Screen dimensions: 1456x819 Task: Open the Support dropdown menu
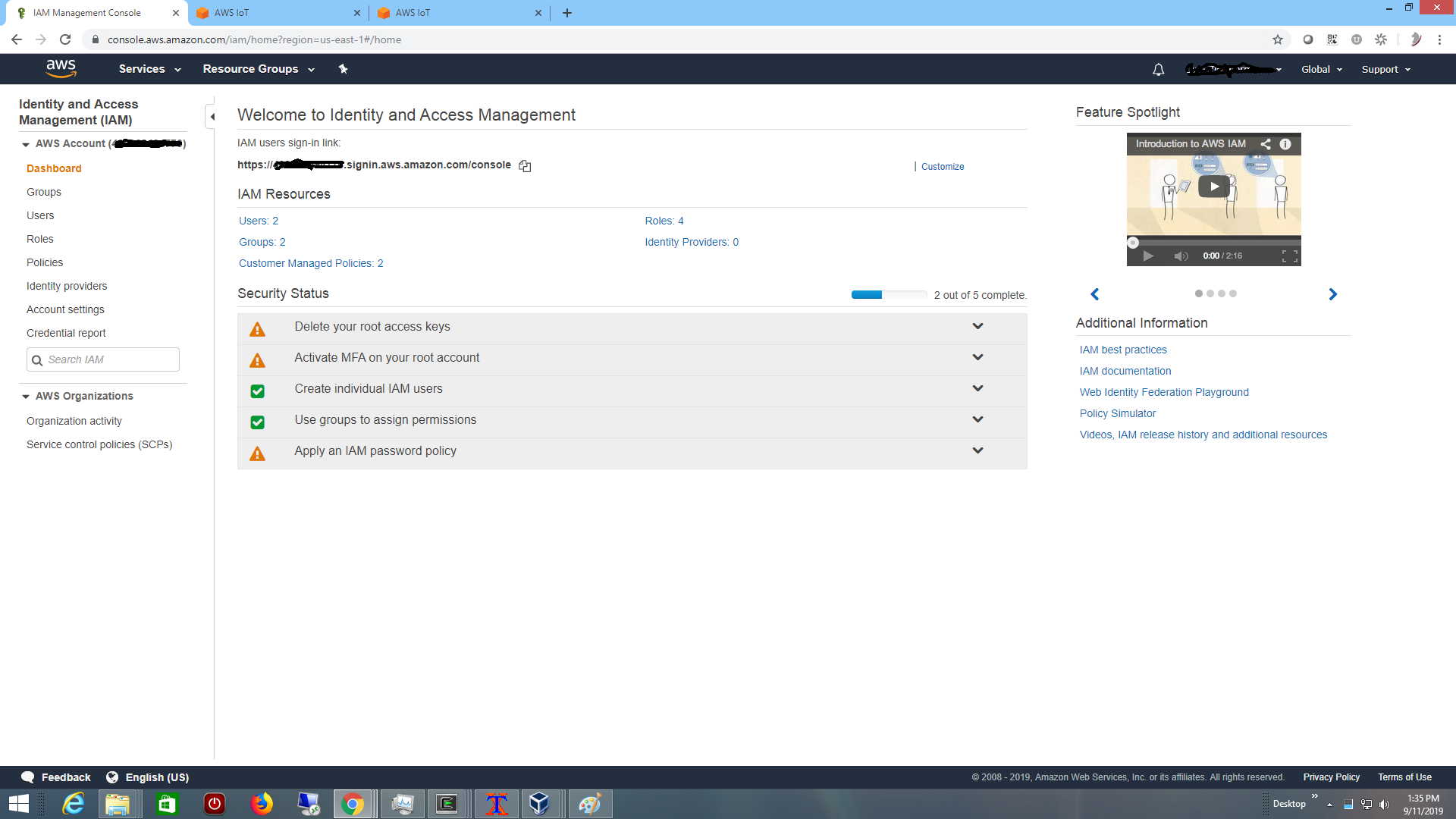pos(1386,70)
